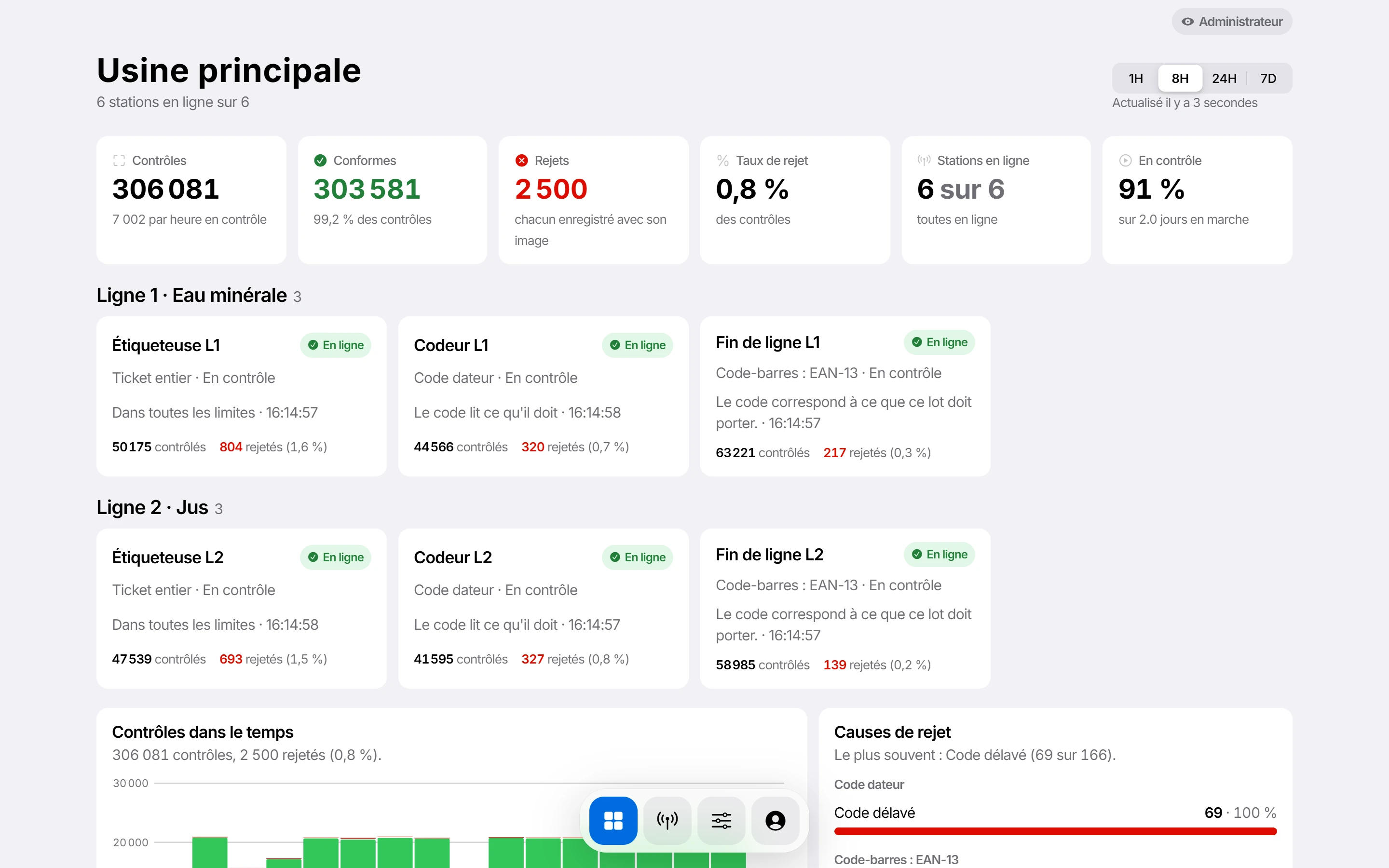The height and width of the screenshot is (868, 1389).
Task: Click the eye icon next to Administrateur
Action: point(1187,22)
